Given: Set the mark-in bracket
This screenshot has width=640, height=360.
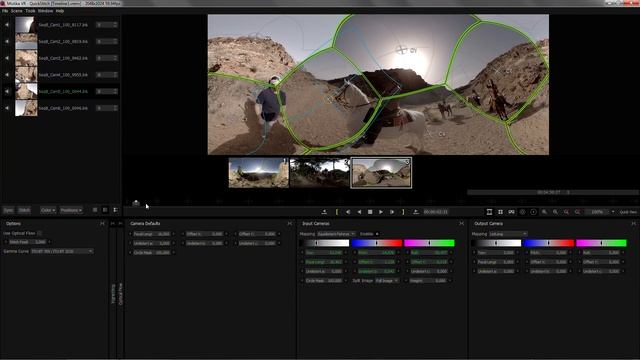Looking at the screenshot, I should pos(337,212).
